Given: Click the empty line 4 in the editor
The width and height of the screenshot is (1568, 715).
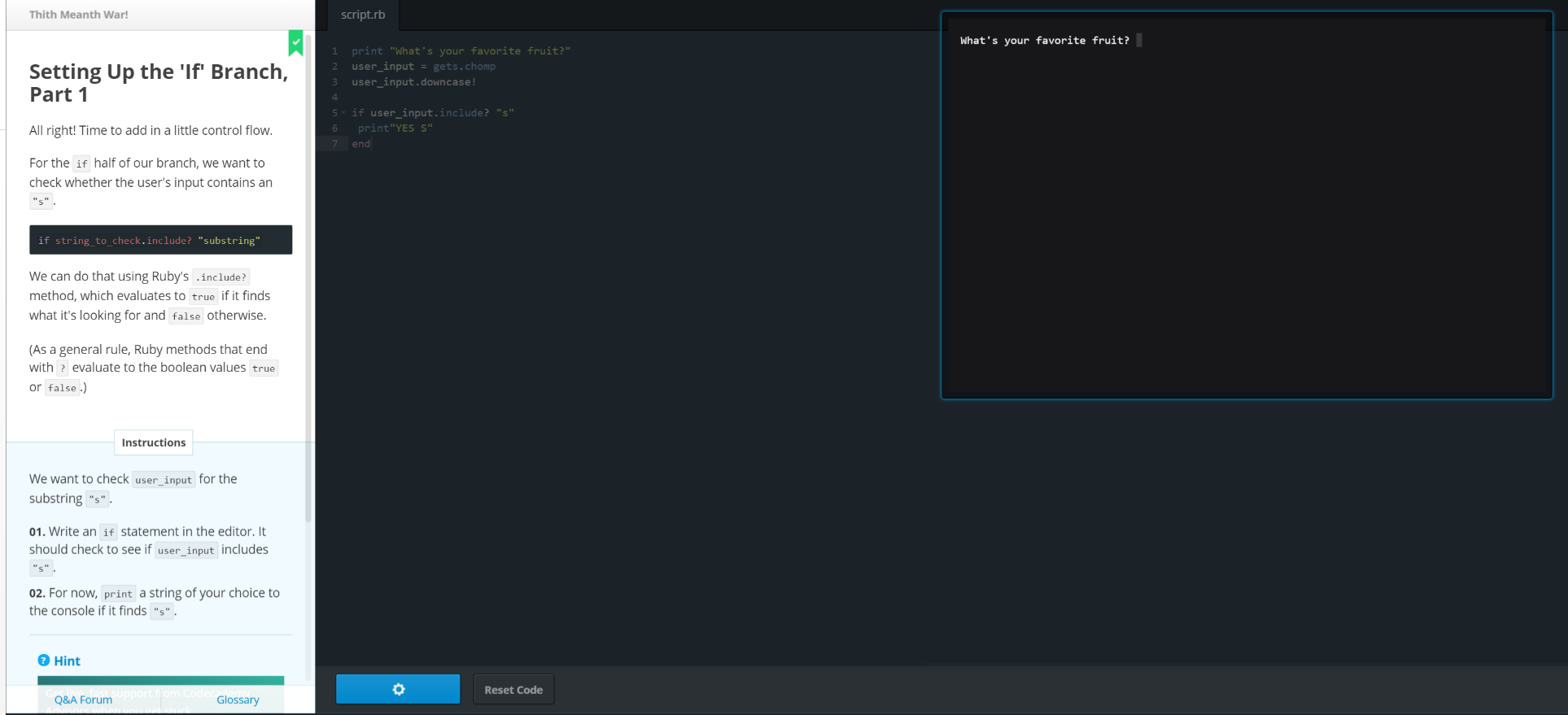Looking at the screenshot, I should pyautogui.click(x=488, y=98).
